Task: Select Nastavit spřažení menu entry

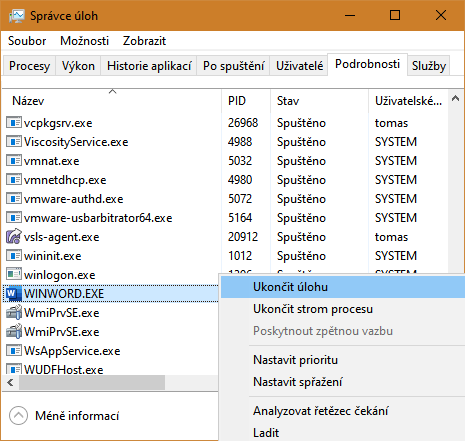Action: [342, 382]
